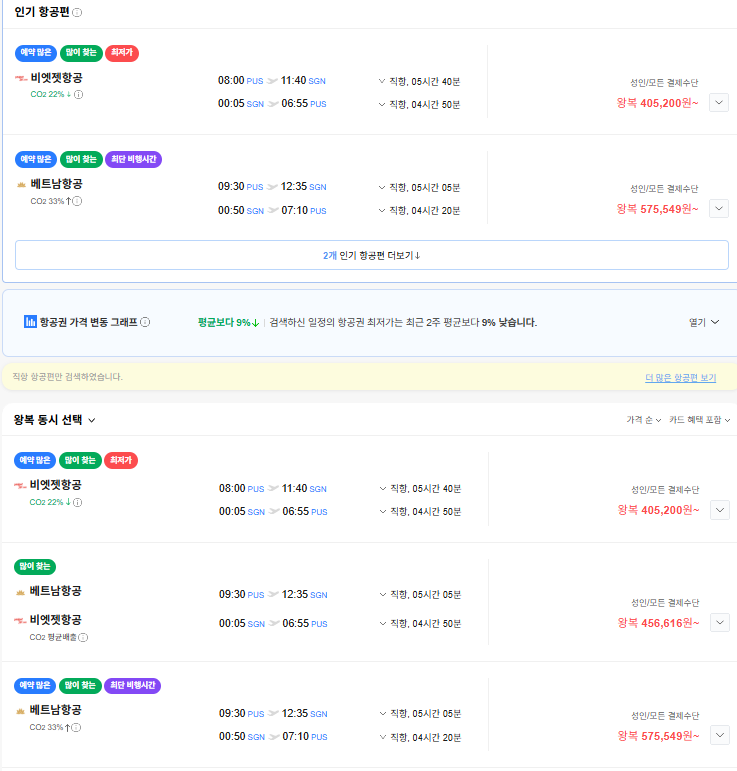Viewport: 737px width, 771px height.
Task: Click the purple 최단 비행시간 badge in 인기 항공편
Action: [x=133, y=159]
